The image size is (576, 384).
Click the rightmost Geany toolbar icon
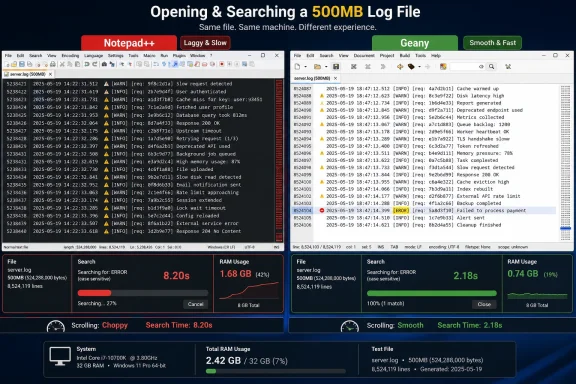coord(508,67)
